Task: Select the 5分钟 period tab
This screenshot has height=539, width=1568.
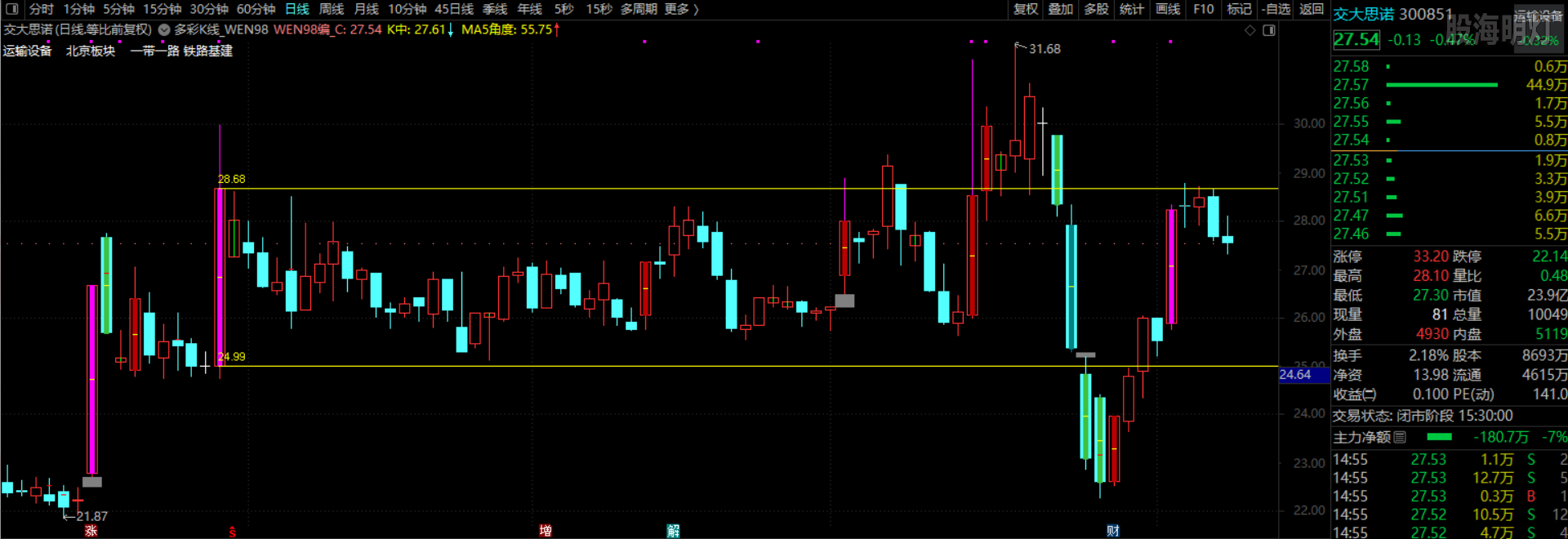Action: pos(118,9)
